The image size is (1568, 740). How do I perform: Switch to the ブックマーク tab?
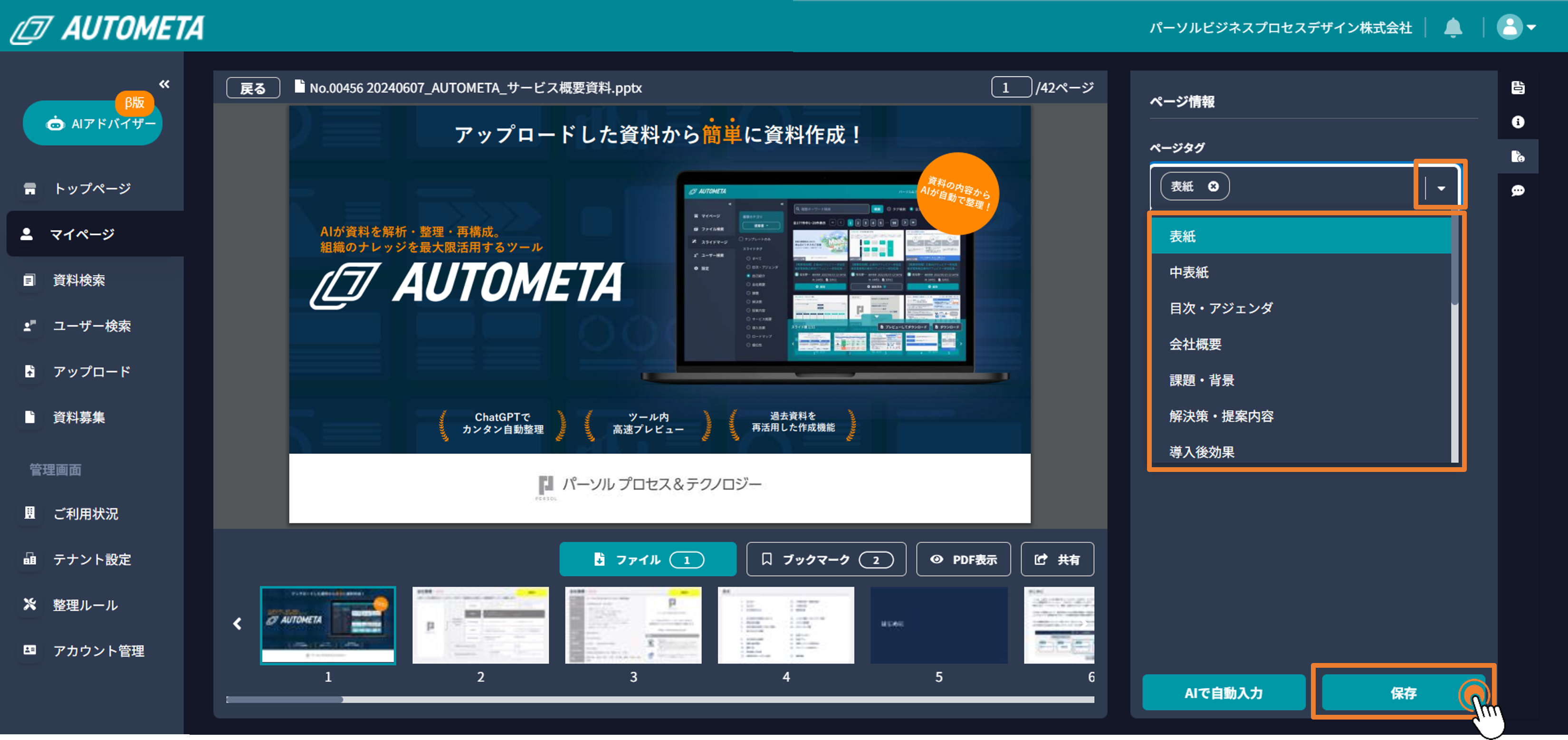coord(826,559)
